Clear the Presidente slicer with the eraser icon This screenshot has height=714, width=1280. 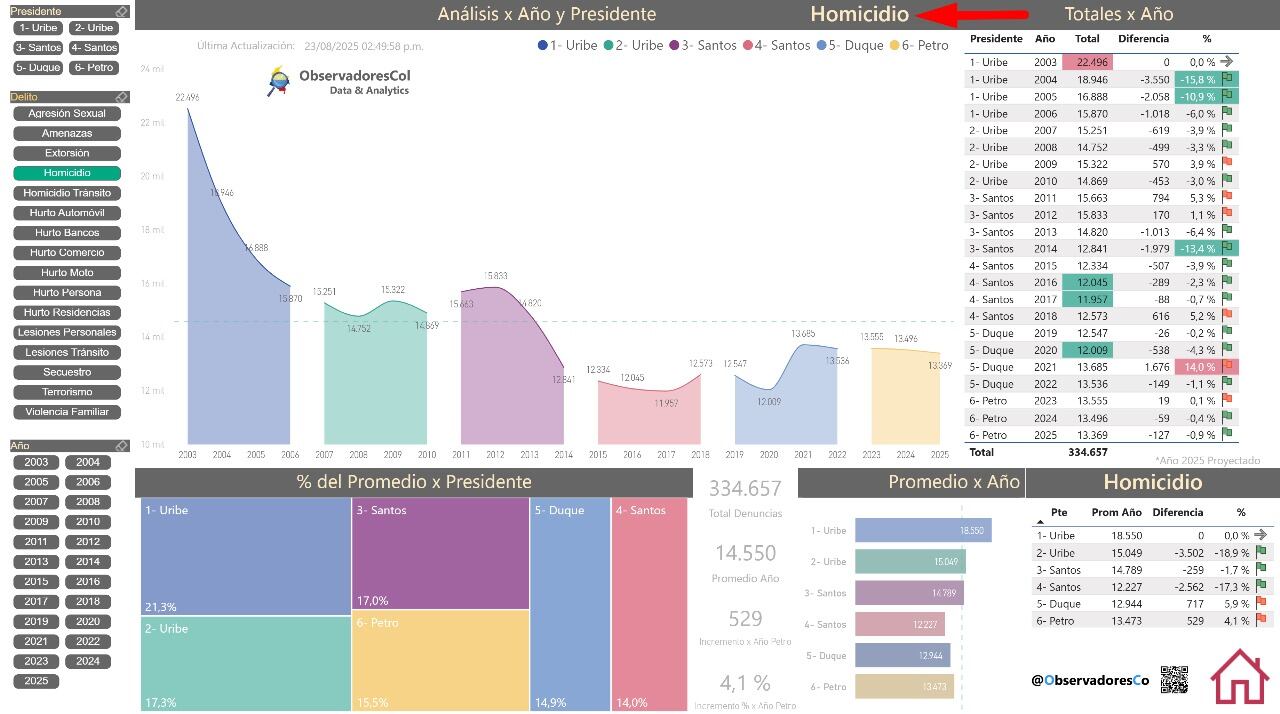coord(121,12)
